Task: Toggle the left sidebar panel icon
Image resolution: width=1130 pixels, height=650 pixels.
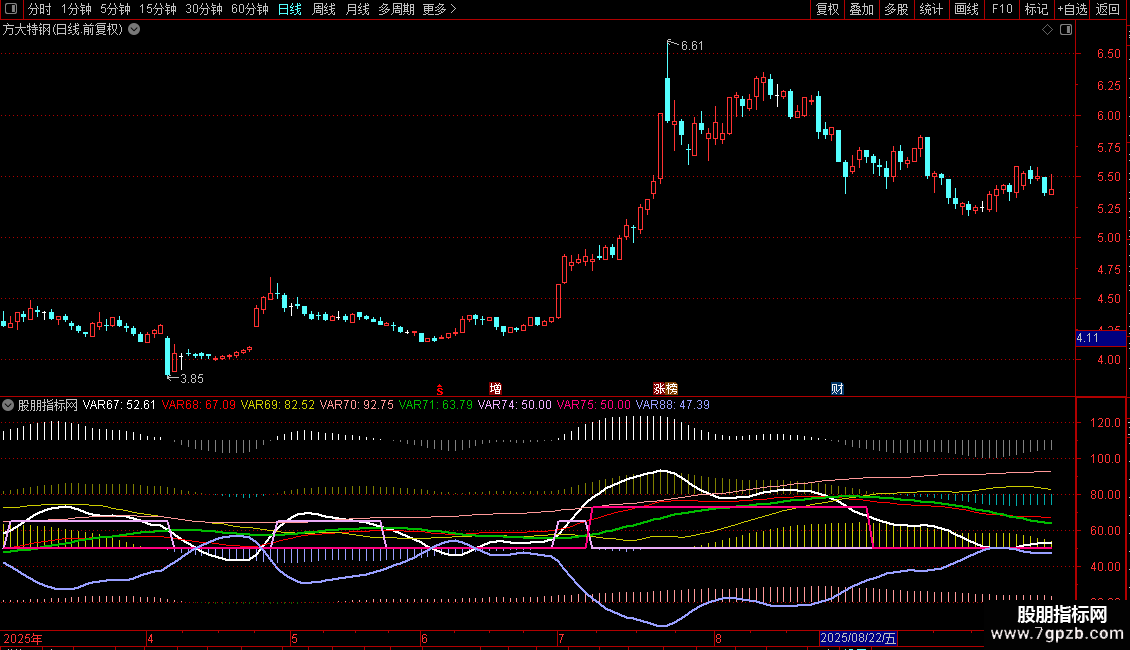Action: click(x=12, y=9)
